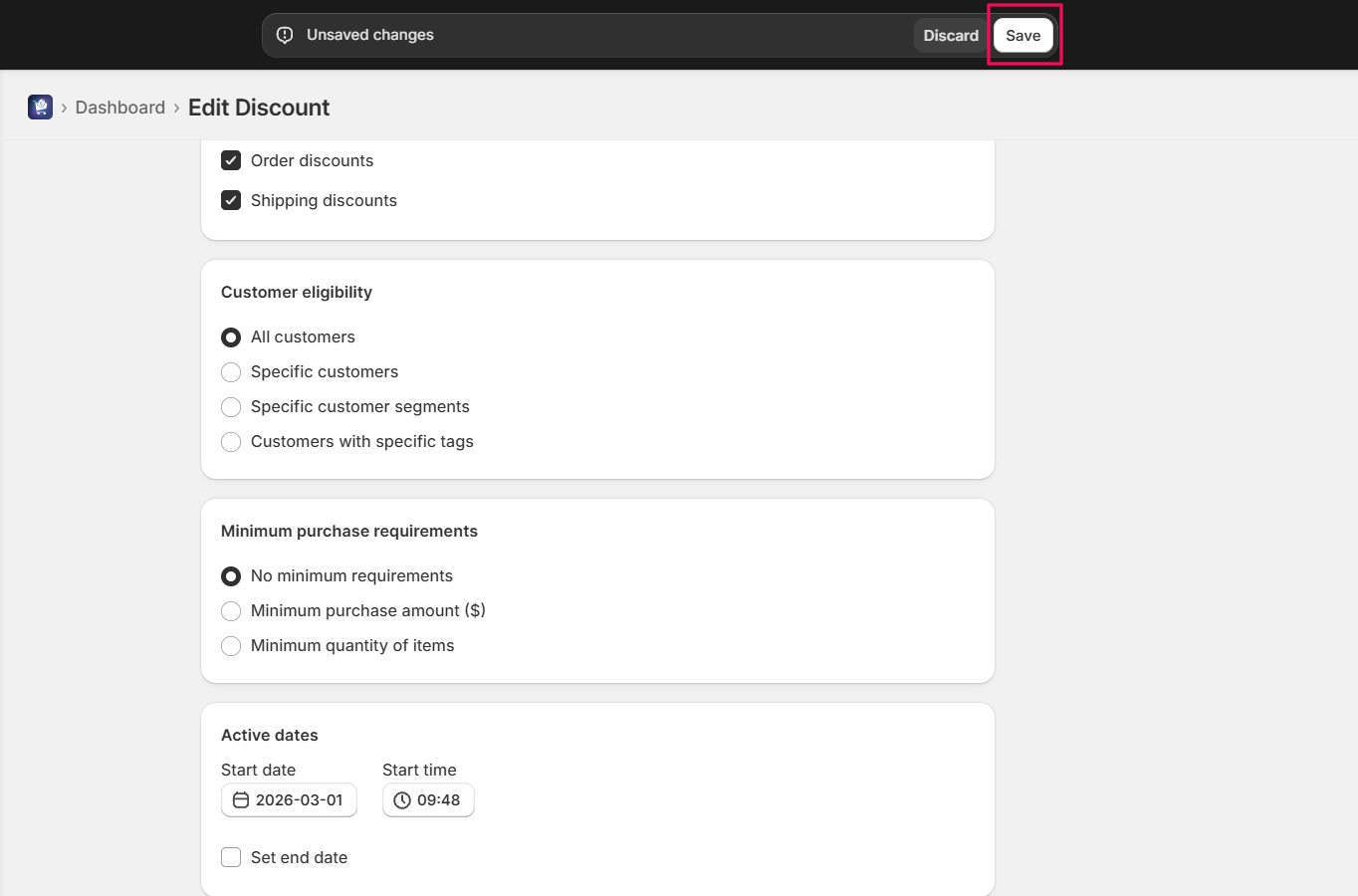Click the Edit Discount page title
This screenshot has width=1358, height=896.
(259, 108)
